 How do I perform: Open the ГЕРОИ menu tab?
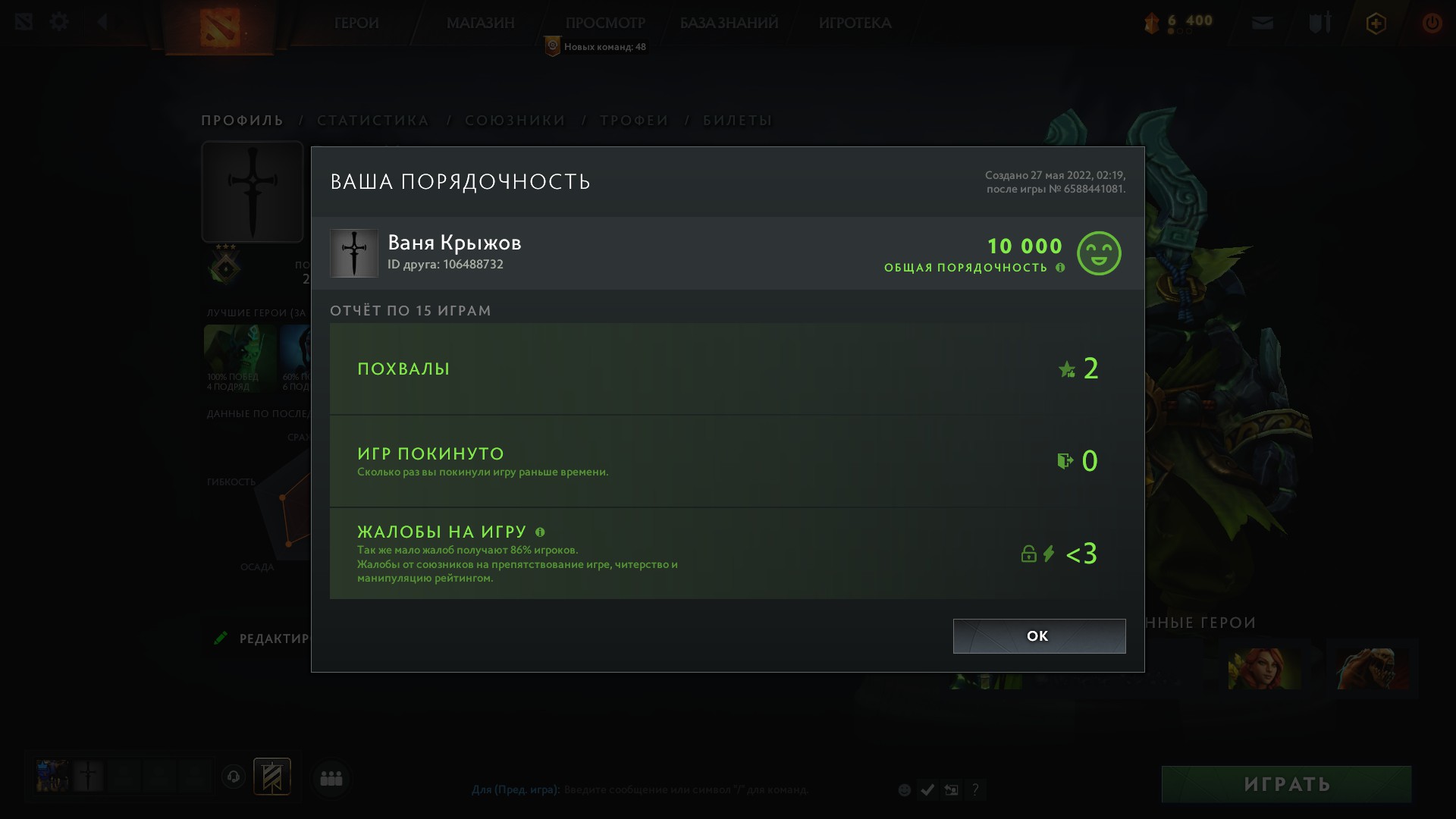(x=356, y=24)
